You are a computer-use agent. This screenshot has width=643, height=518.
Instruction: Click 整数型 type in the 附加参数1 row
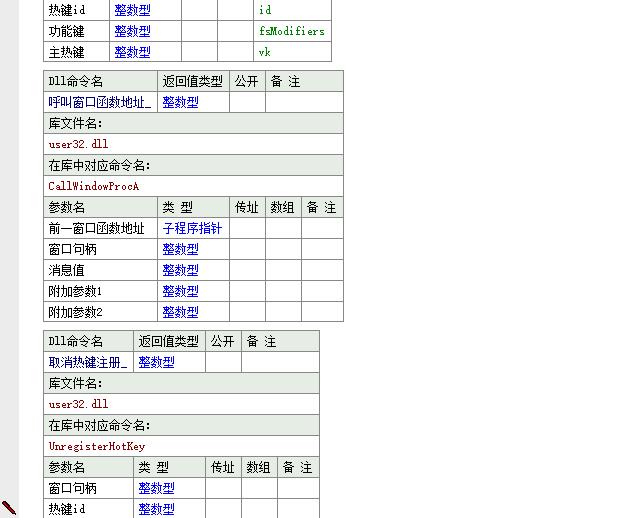pos(180,291)
